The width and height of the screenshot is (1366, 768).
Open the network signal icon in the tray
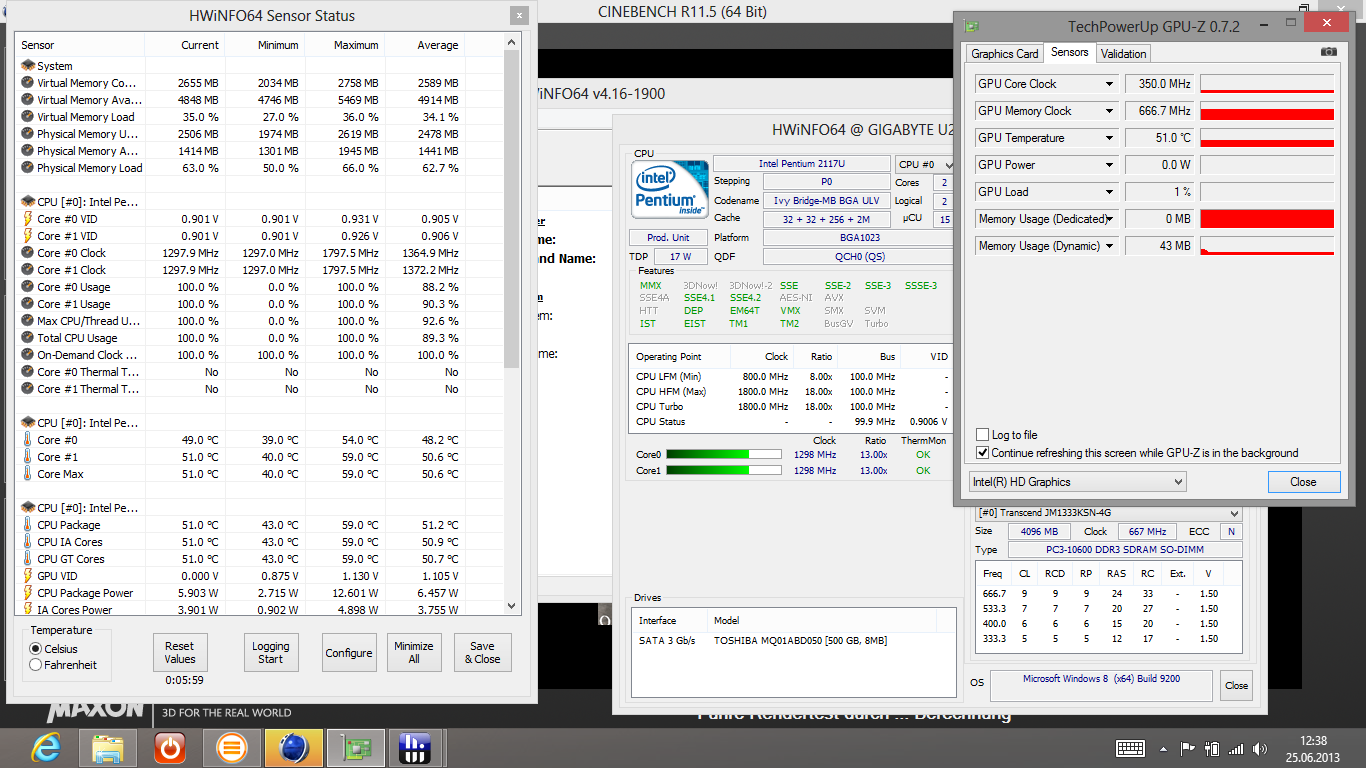[x=1237, y=748]
